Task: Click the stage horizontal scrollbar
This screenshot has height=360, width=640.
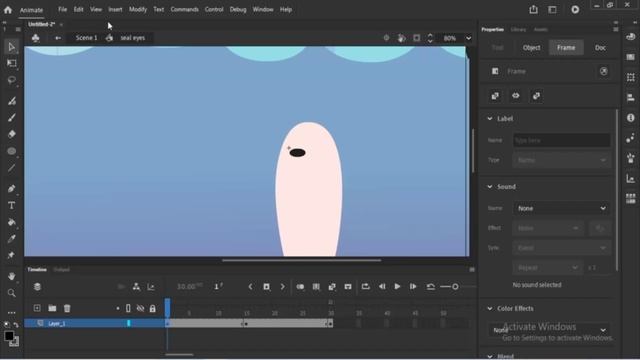Action: (302, 260)
